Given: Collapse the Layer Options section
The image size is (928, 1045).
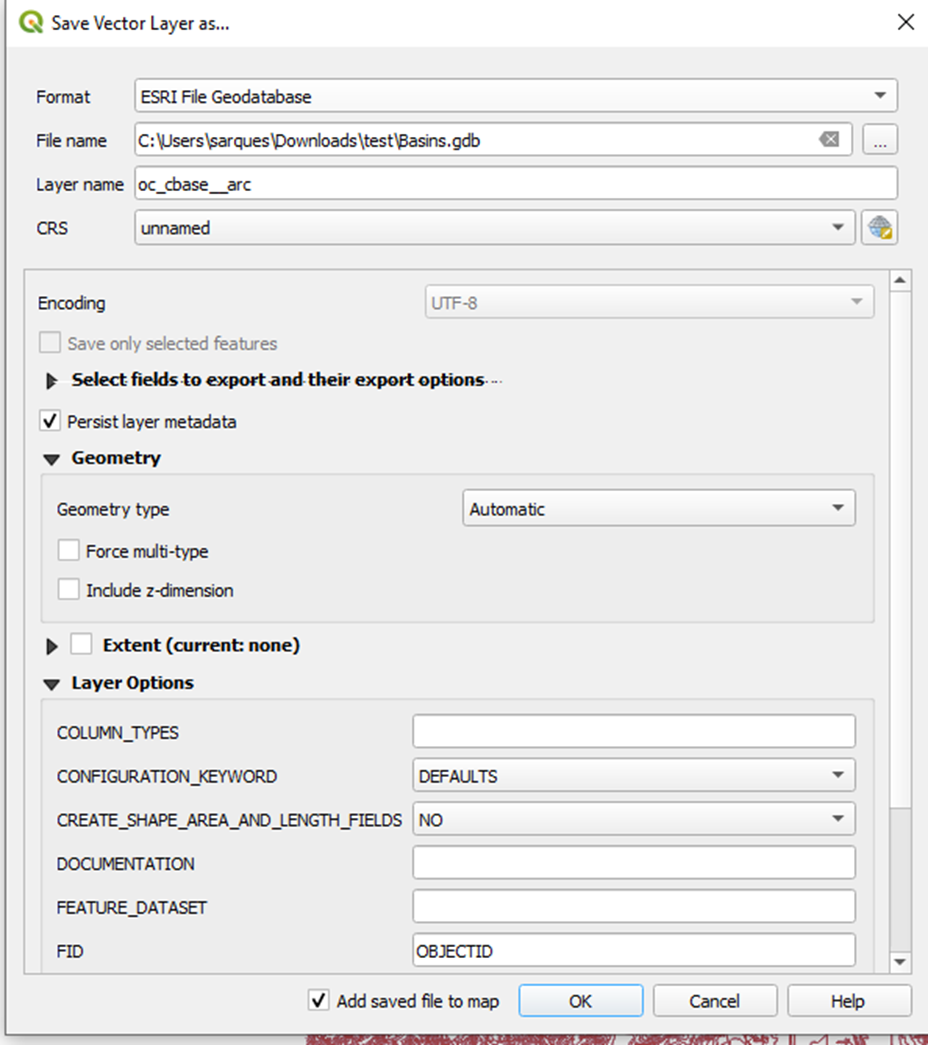Looking at the screenshot, I should (51, 684).
